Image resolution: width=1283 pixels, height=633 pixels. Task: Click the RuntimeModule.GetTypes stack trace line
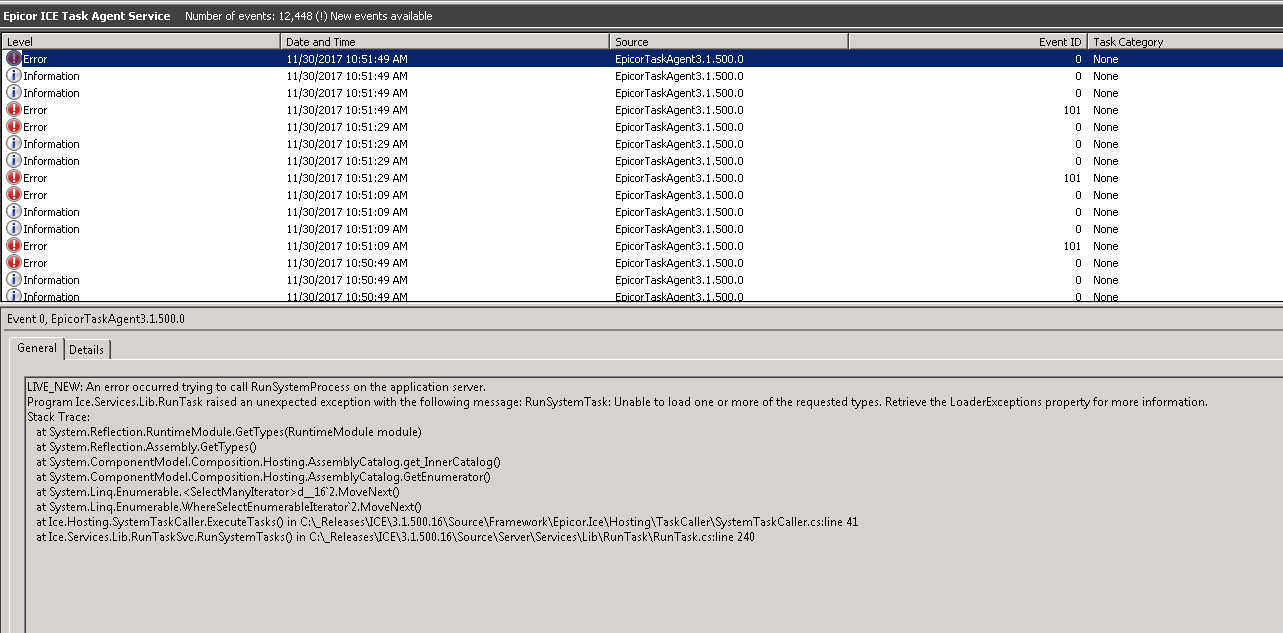click(228, 432)
